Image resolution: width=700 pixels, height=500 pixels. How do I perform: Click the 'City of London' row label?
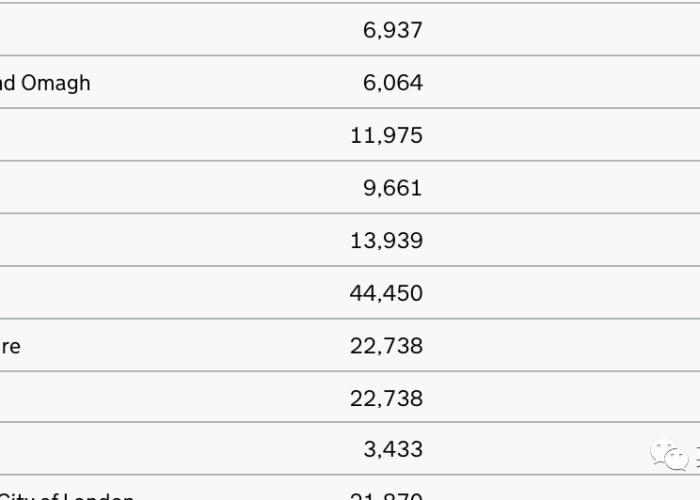[67, 496]
